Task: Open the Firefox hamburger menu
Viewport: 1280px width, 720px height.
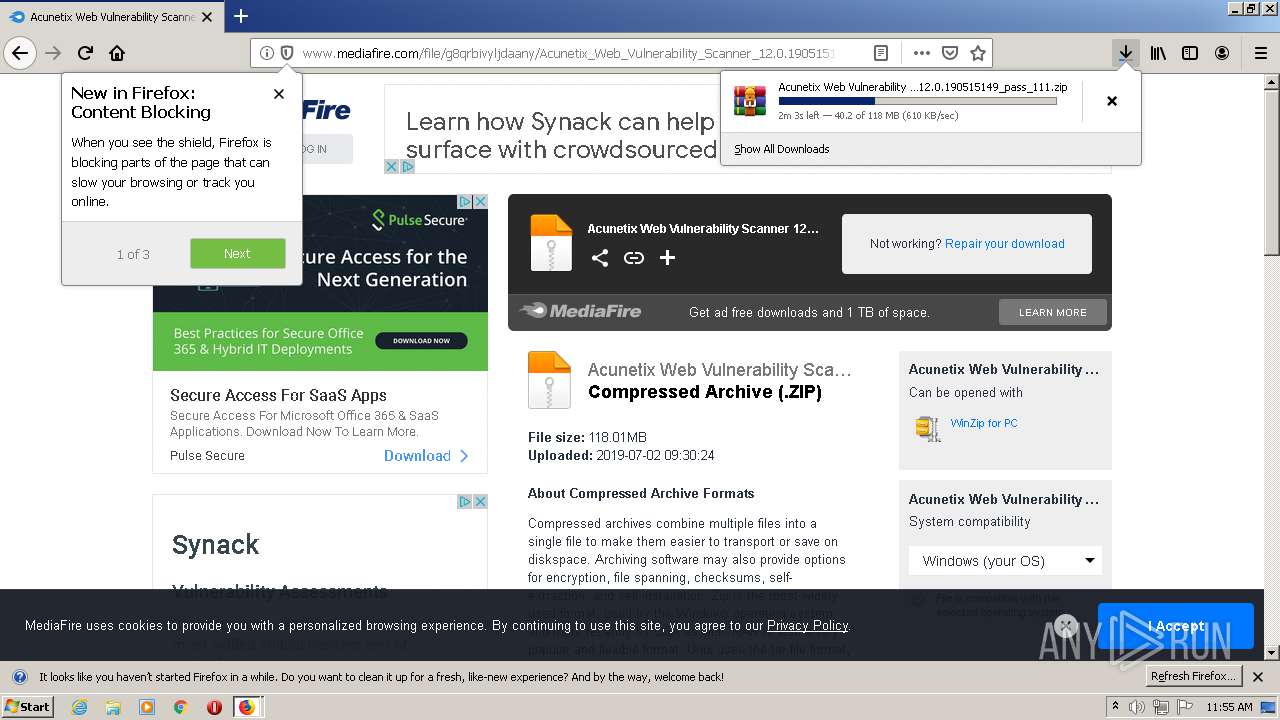Action: point(1260,53)
